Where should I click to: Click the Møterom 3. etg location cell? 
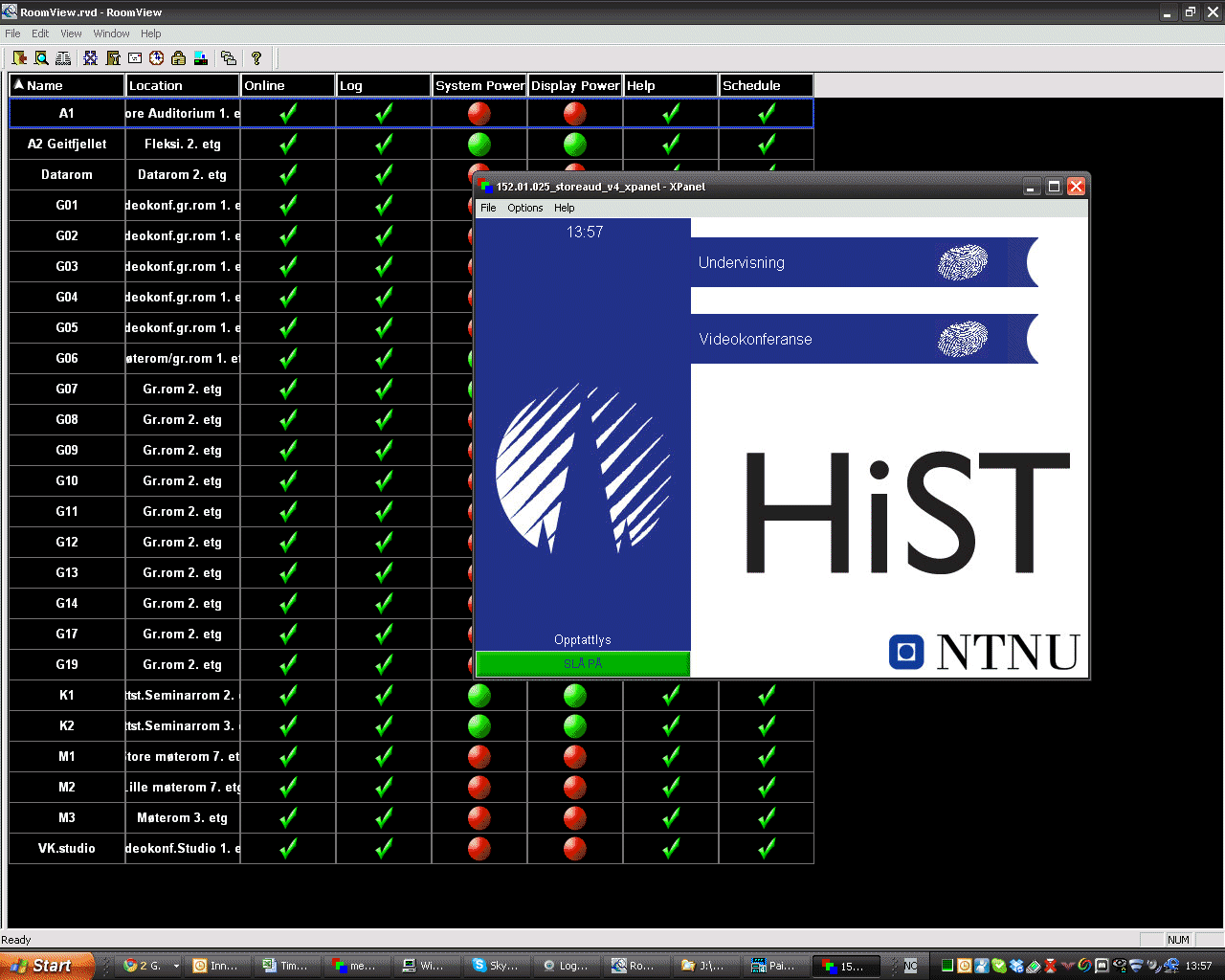point(182,817)
